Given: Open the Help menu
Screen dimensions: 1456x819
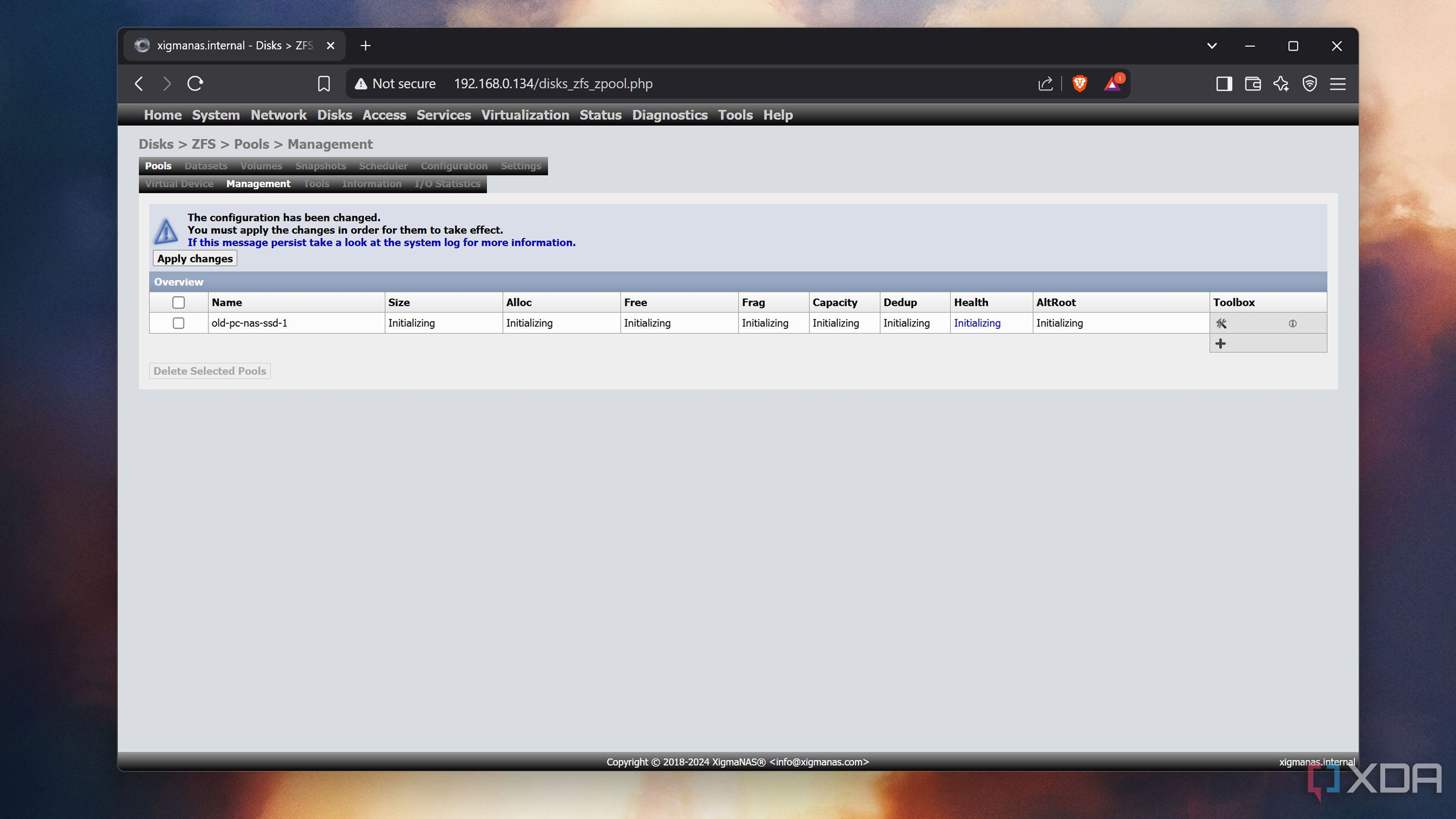Looking at the screenshot, I should point(778,115).
